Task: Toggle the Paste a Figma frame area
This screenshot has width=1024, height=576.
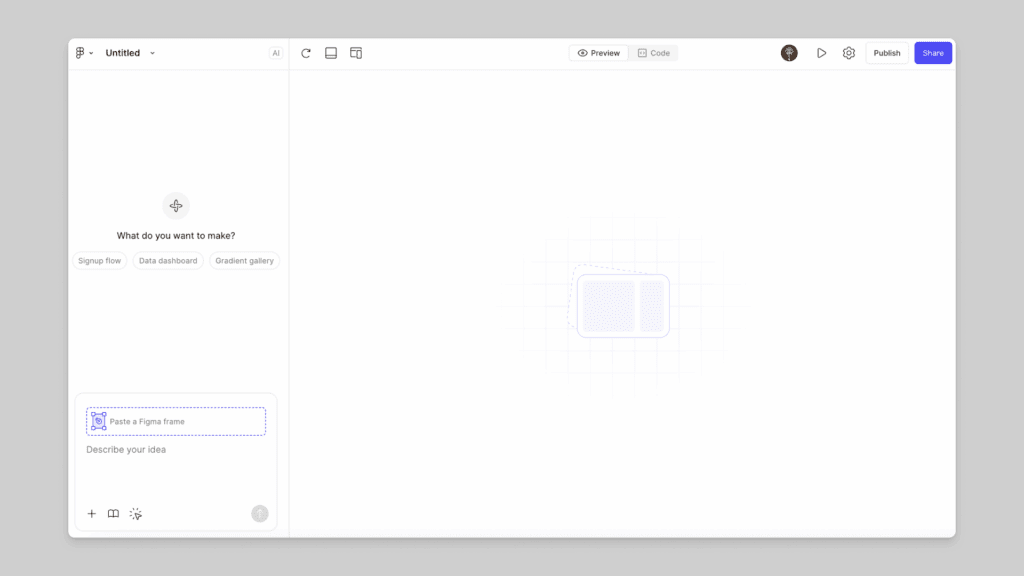Action: [175, 420]
